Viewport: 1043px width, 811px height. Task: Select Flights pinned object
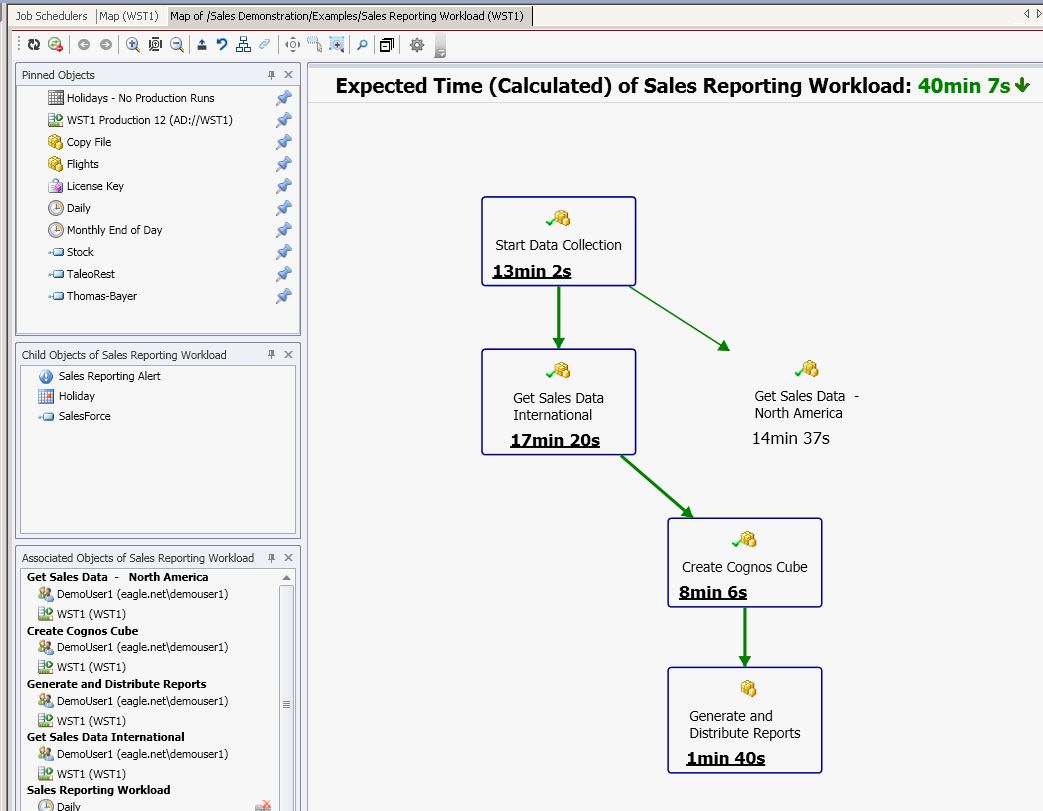pos(82,164)
